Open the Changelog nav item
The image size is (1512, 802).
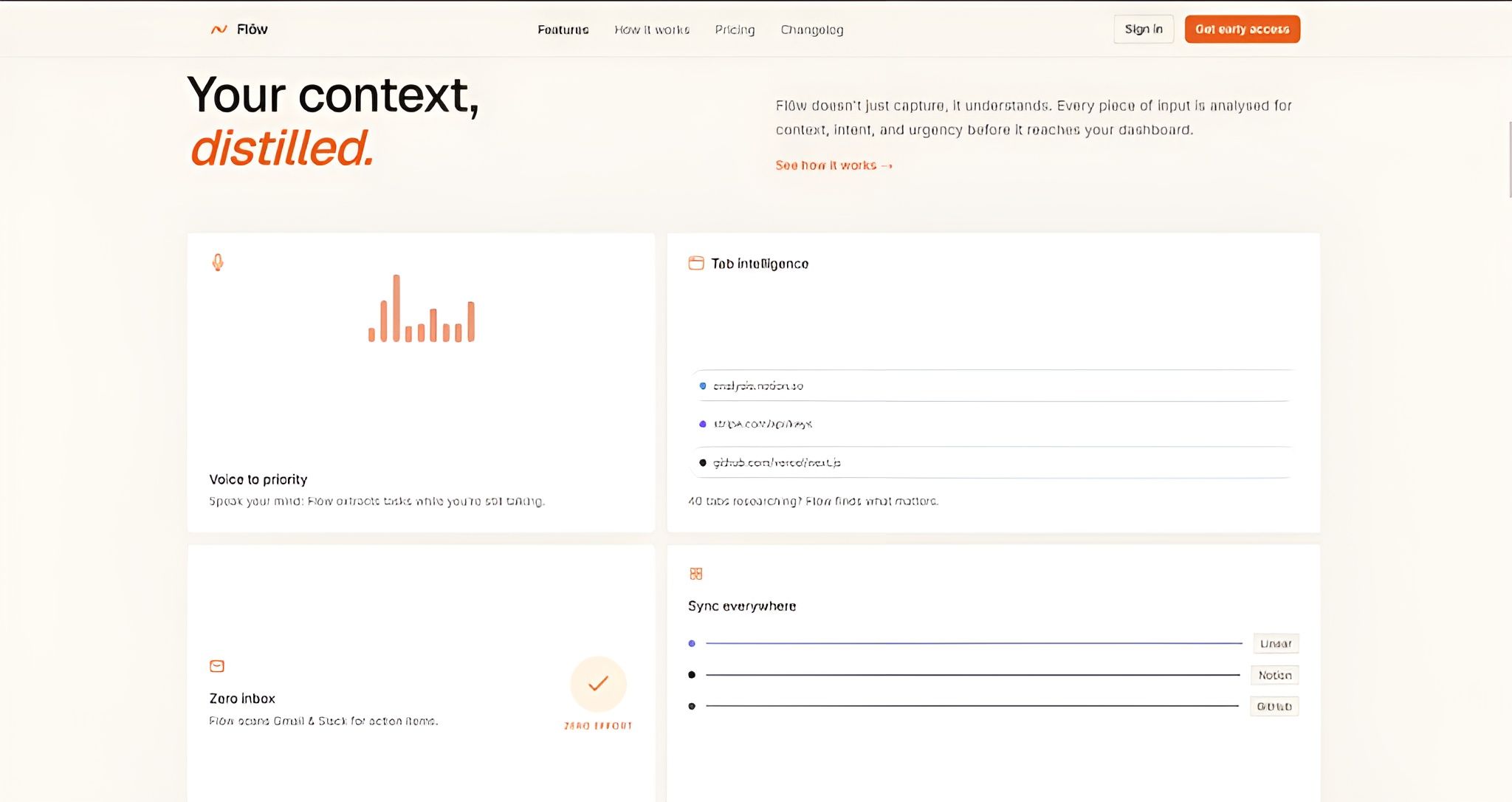(811, 30)
